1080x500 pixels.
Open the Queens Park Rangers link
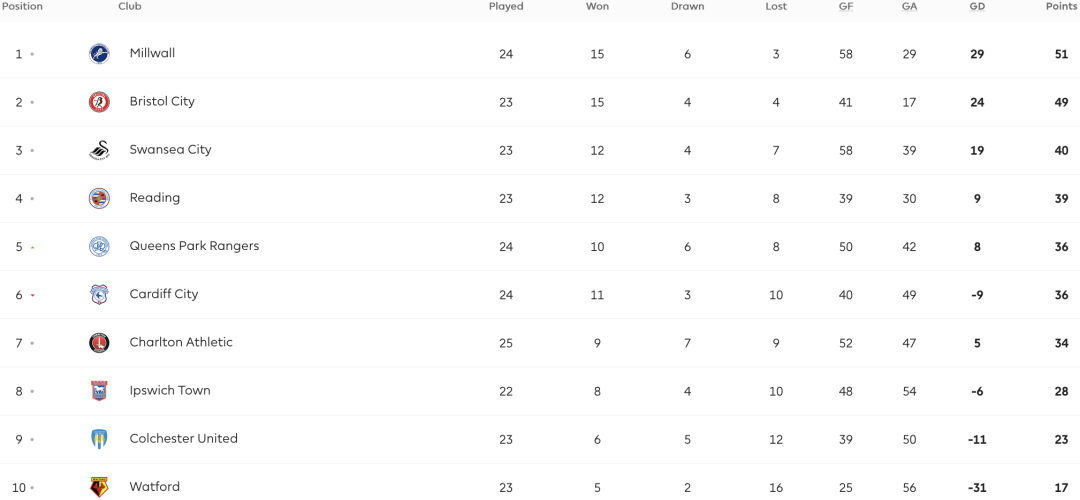[194, 246]
